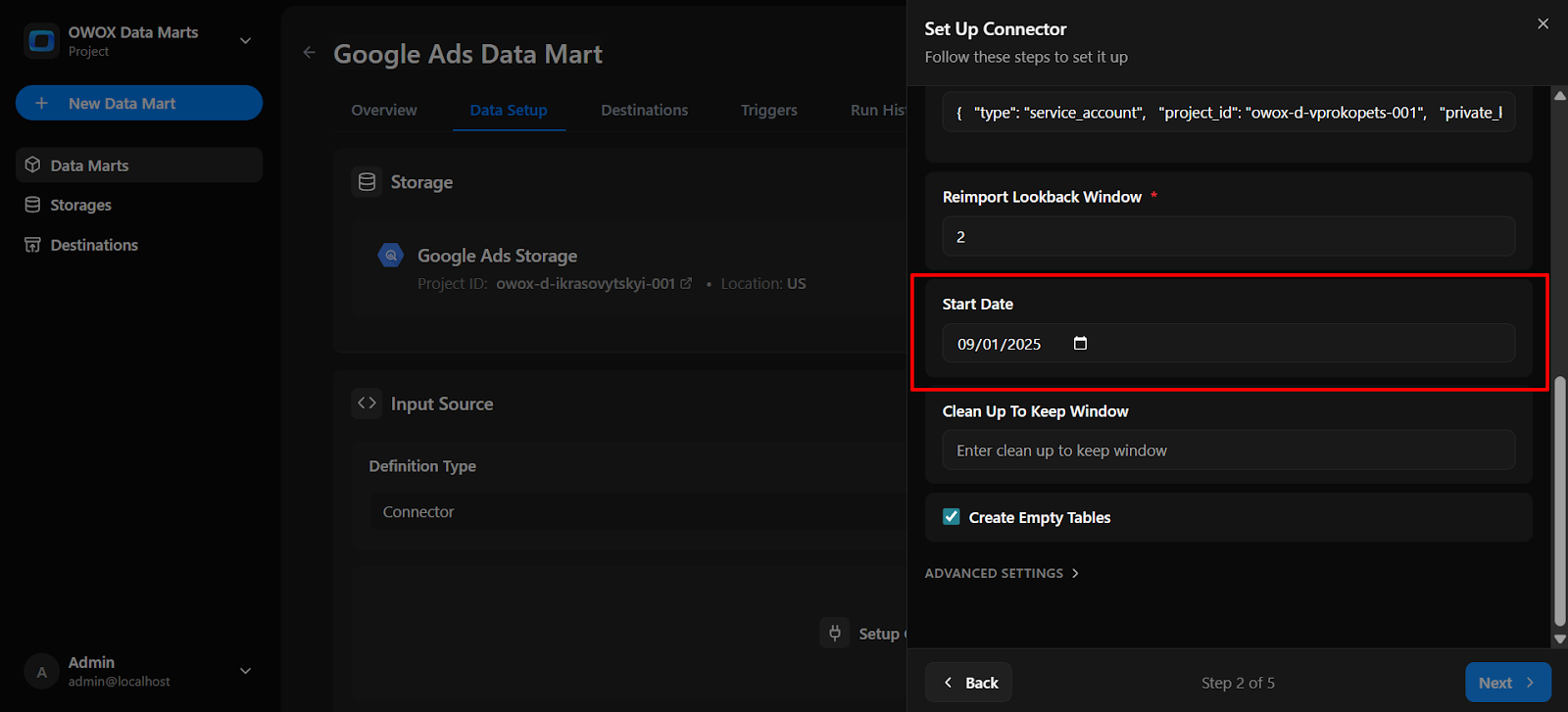Expand the Admin user menu chevron
This screenshot has height=712, width=1568.
(246, 671)
